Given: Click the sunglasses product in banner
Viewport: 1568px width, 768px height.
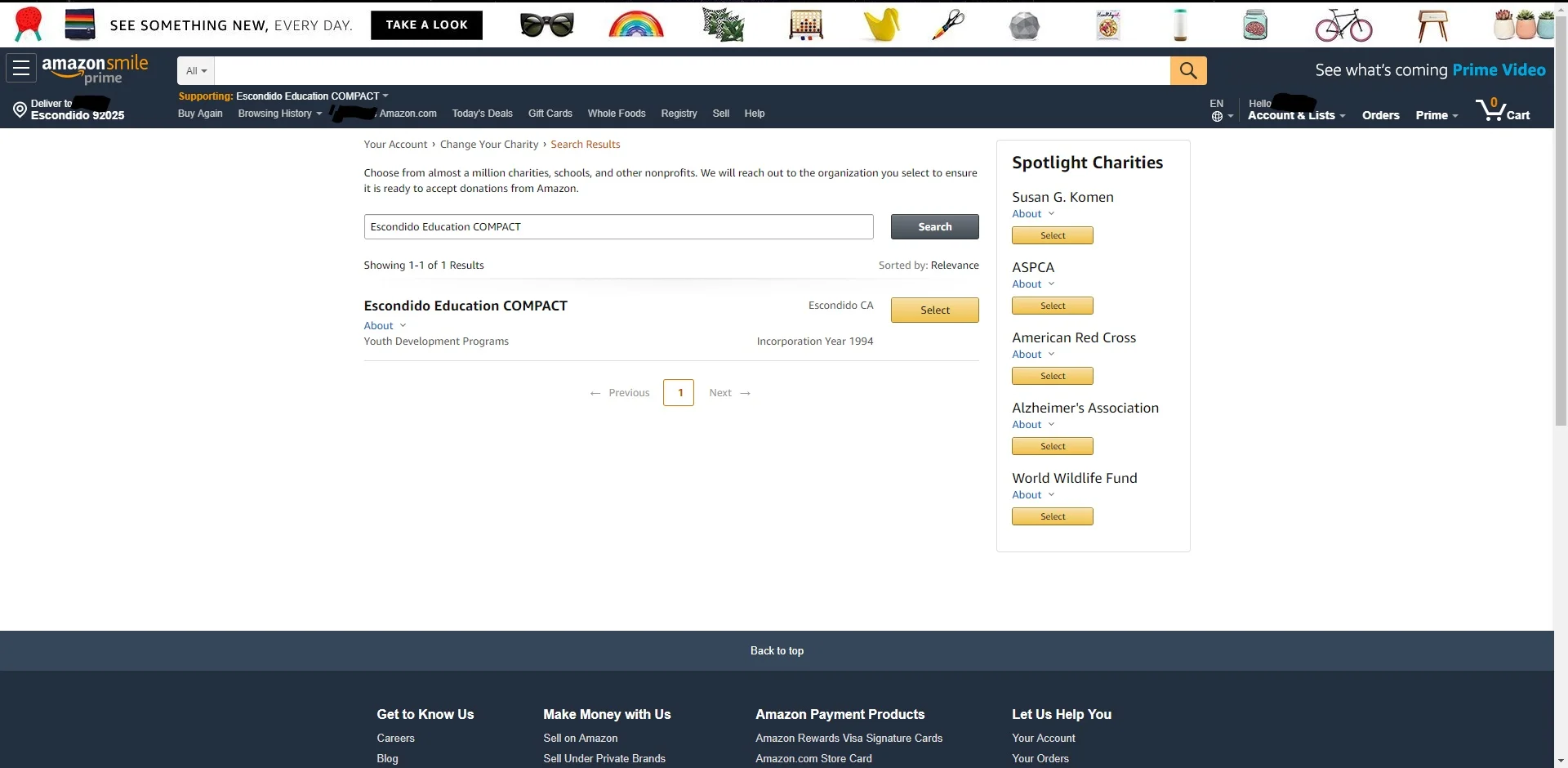Looking at the screenshot, I should click(x=547, y=25).
